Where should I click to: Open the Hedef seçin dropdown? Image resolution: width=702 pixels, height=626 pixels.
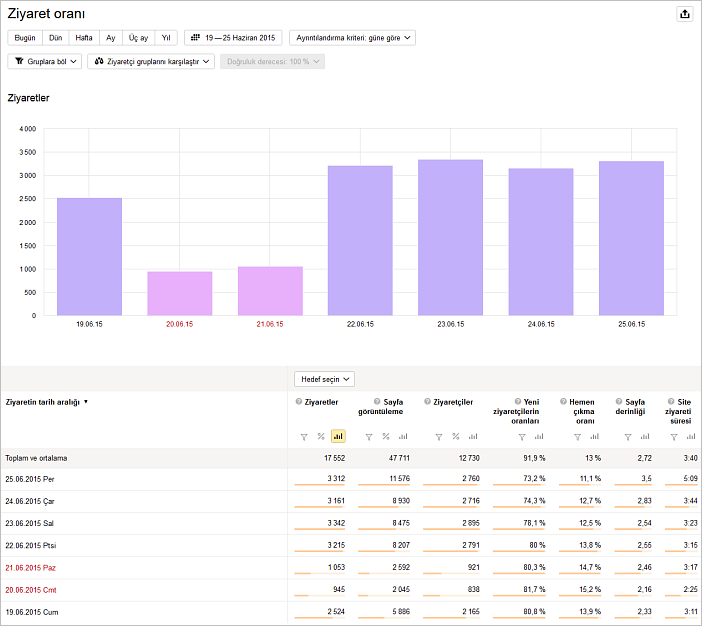(325, 379)
